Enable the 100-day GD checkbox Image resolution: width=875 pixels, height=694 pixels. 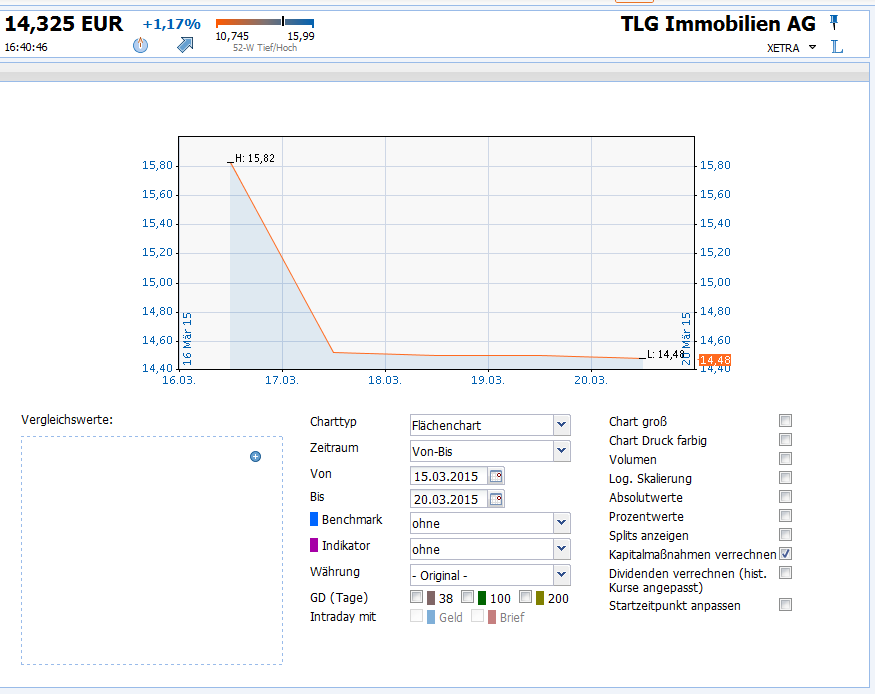click(466, 598)
